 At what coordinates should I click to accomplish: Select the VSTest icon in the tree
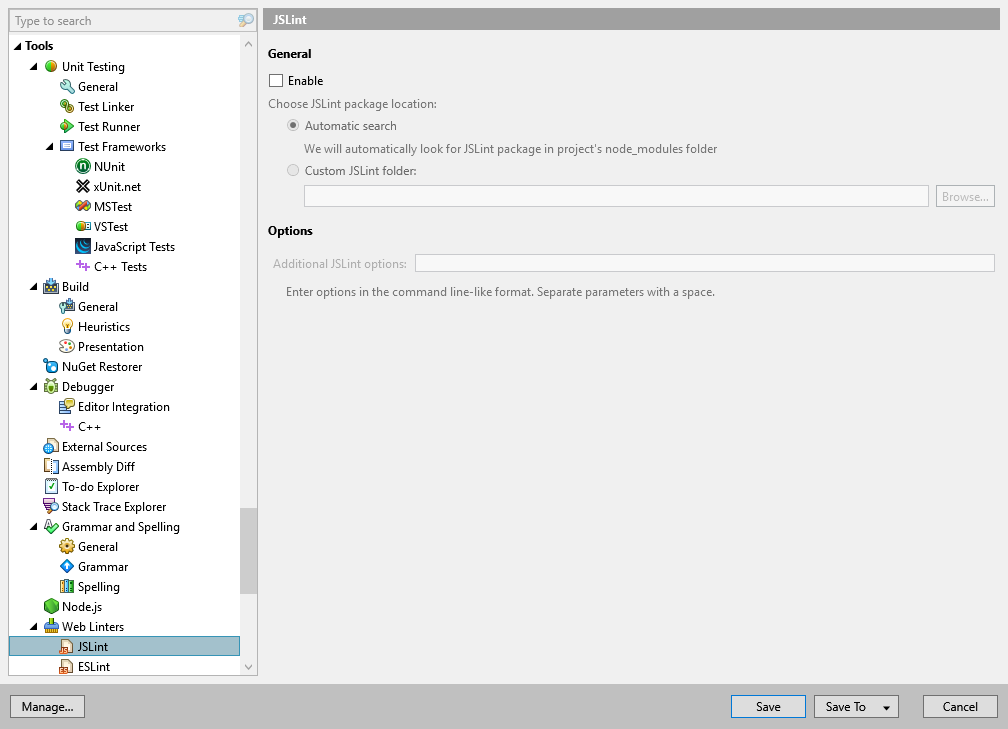coord(82,226)
